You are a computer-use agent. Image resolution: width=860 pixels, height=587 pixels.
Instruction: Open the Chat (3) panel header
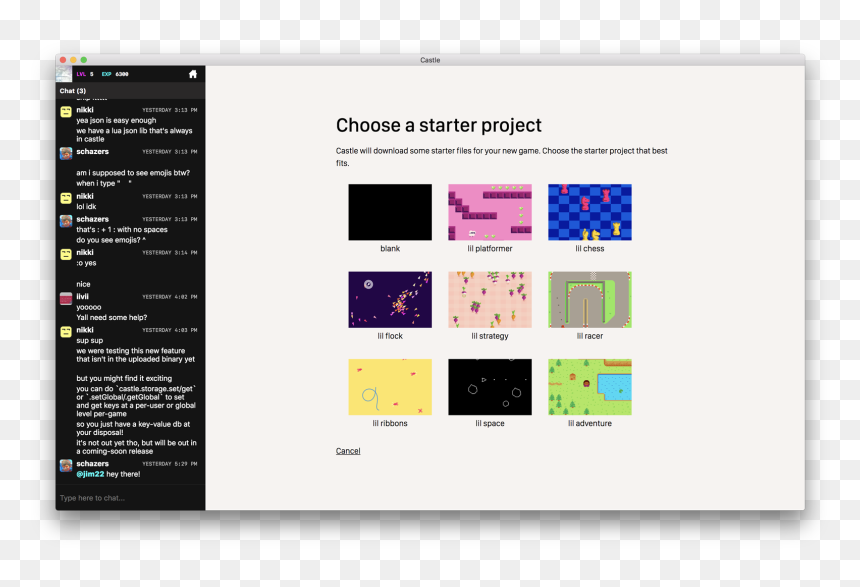coord(131,91)
